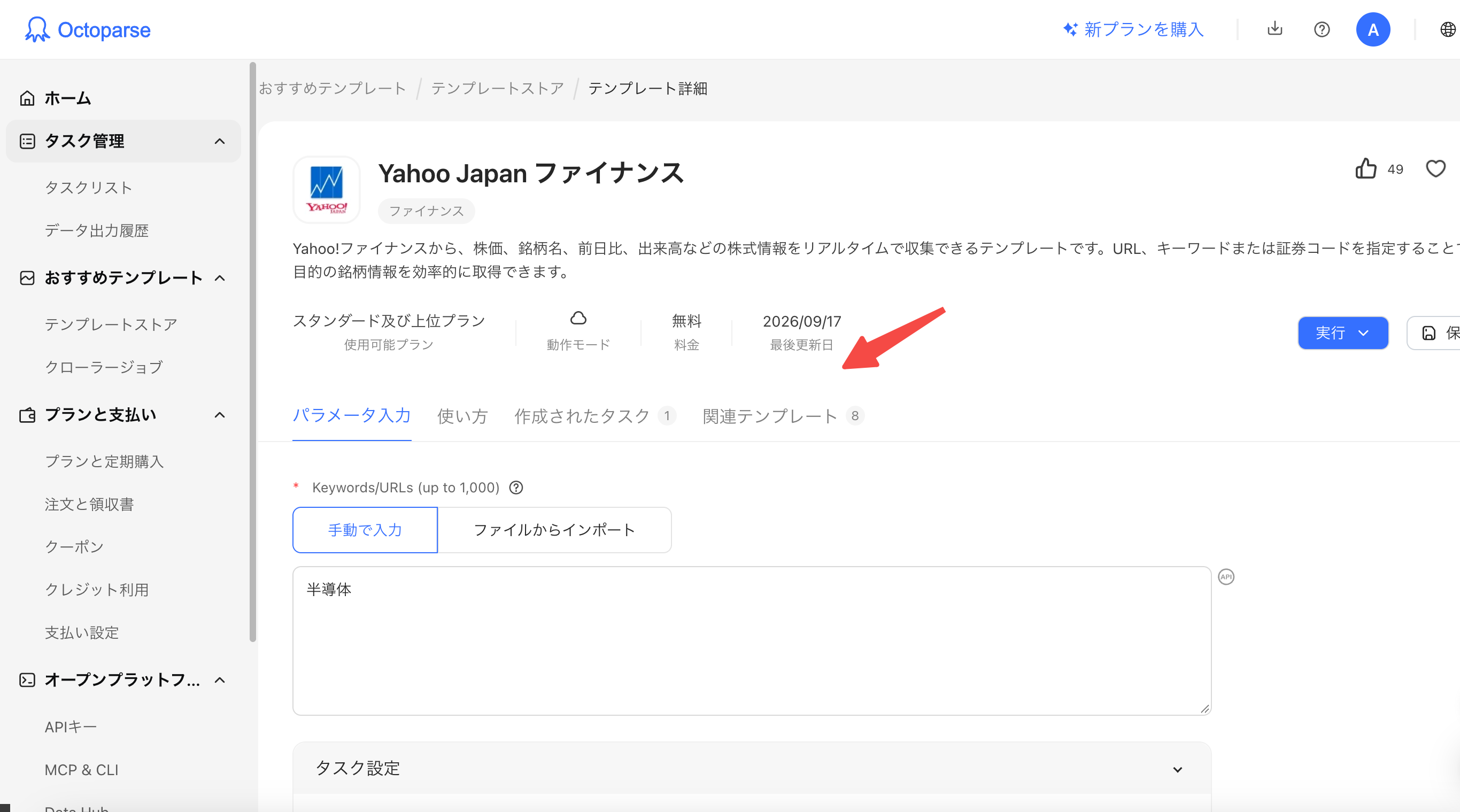This screenshot has width=1460, height=812.
Task: Click the スタンダード及び上位プラン text
Action: 389,321
